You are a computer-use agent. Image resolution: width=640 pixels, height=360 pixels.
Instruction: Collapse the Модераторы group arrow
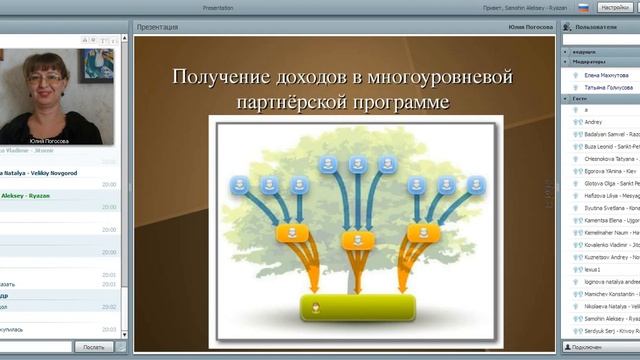565,62
